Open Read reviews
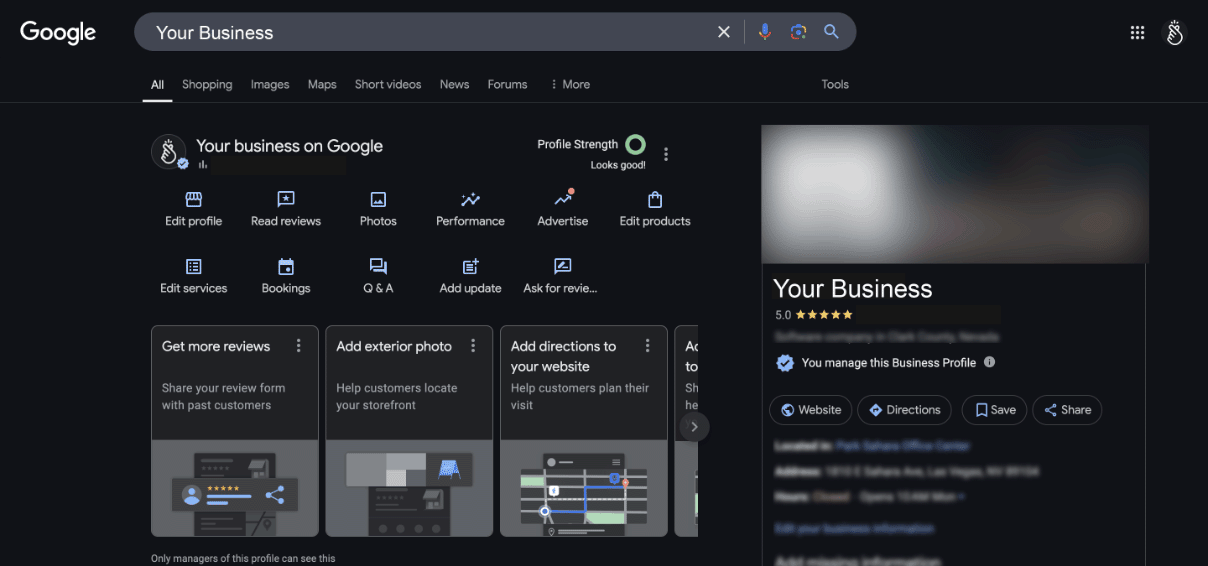This screenshot has height=566, width=1208. coord(286,209)
